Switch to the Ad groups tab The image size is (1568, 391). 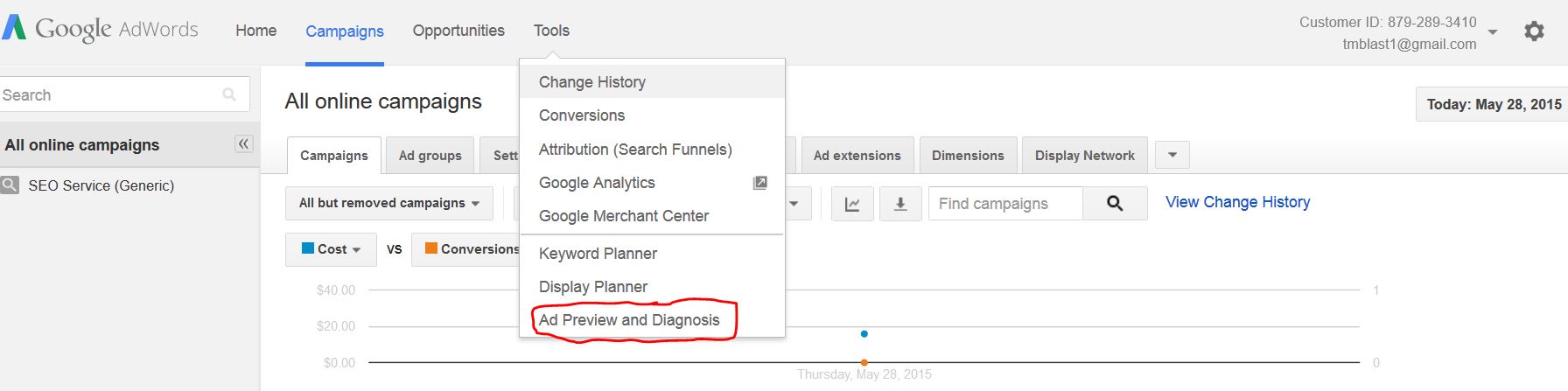[x=430, y=156]
